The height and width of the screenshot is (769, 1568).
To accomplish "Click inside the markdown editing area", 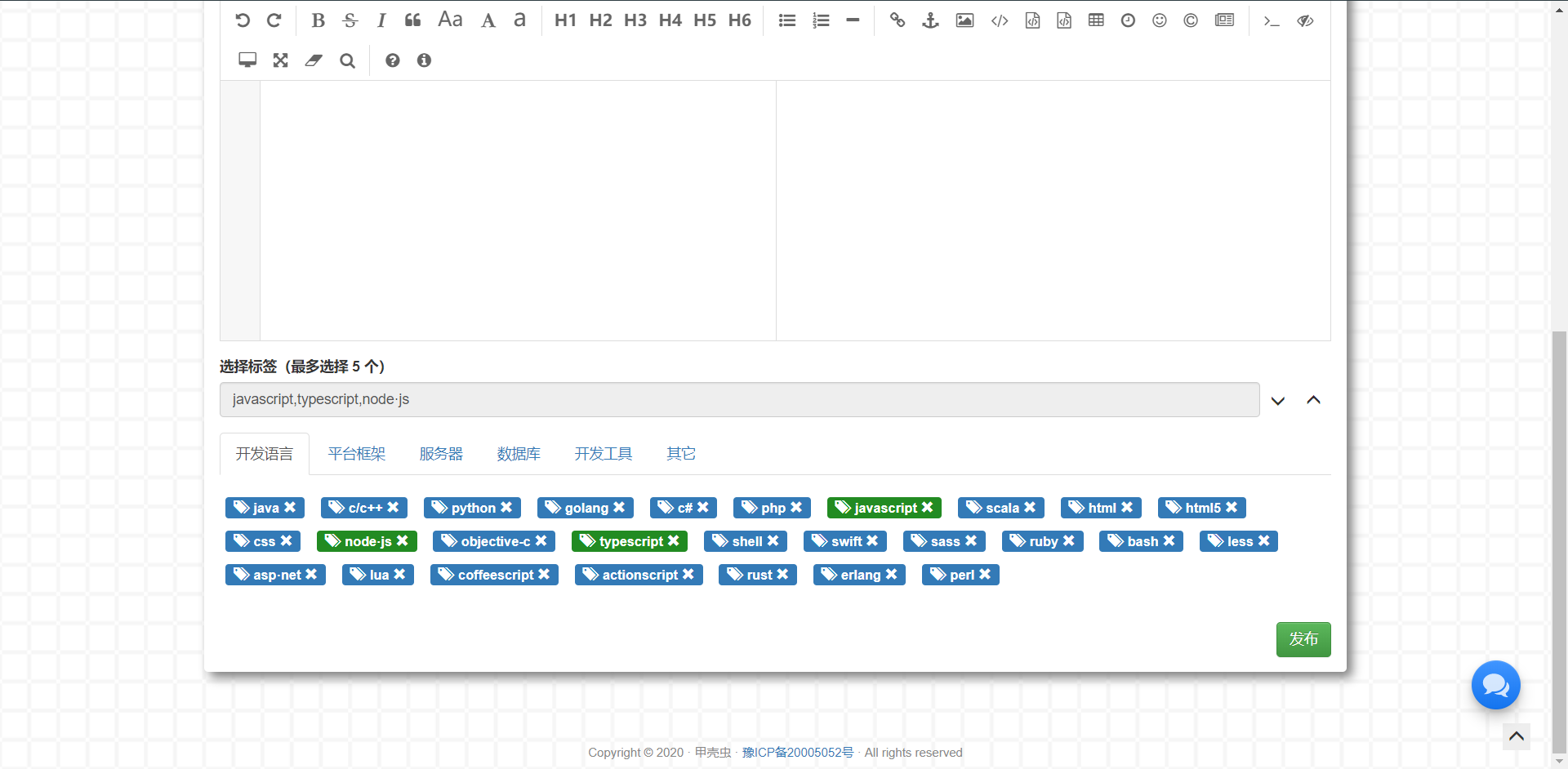I will click(518, 210).
